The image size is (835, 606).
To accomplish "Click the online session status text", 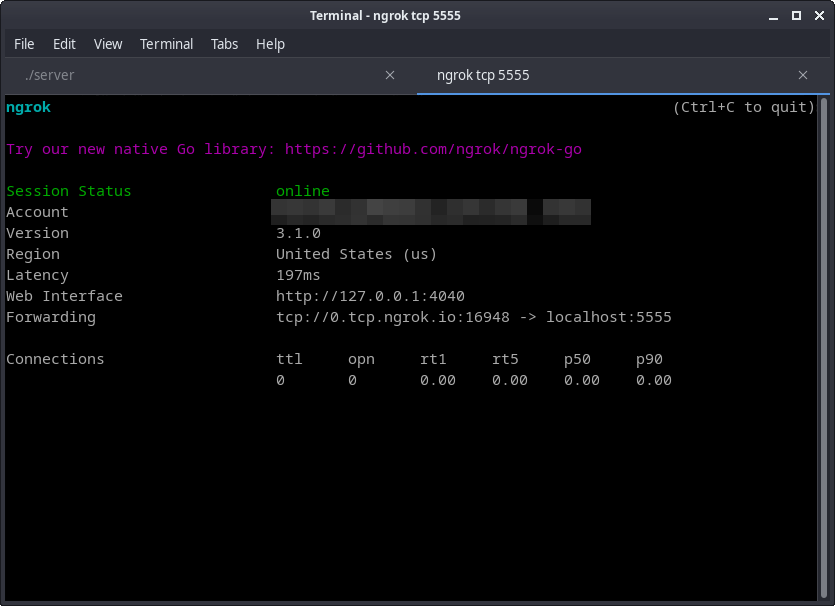I will click(x=302, y=190).
